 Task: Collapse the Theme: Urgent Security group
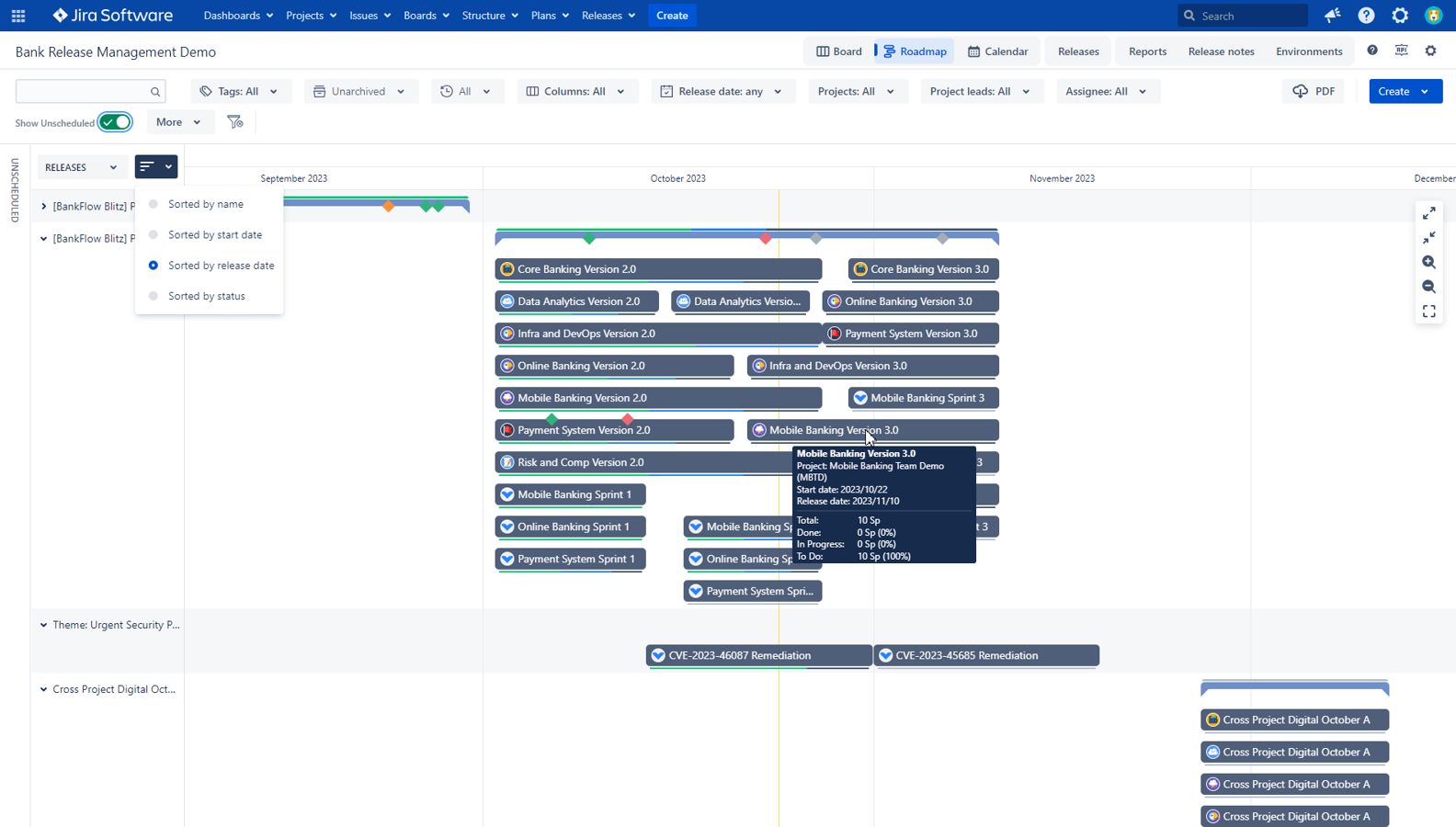tap(43, 625)
